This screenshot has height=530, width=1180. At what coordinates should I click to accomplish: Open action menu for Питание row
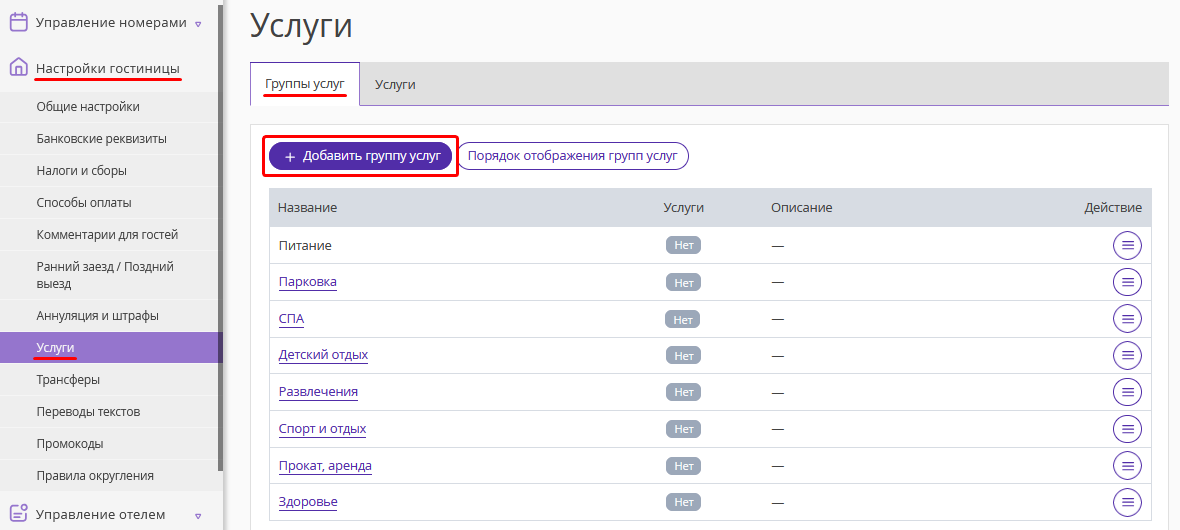pos(1127,245)
